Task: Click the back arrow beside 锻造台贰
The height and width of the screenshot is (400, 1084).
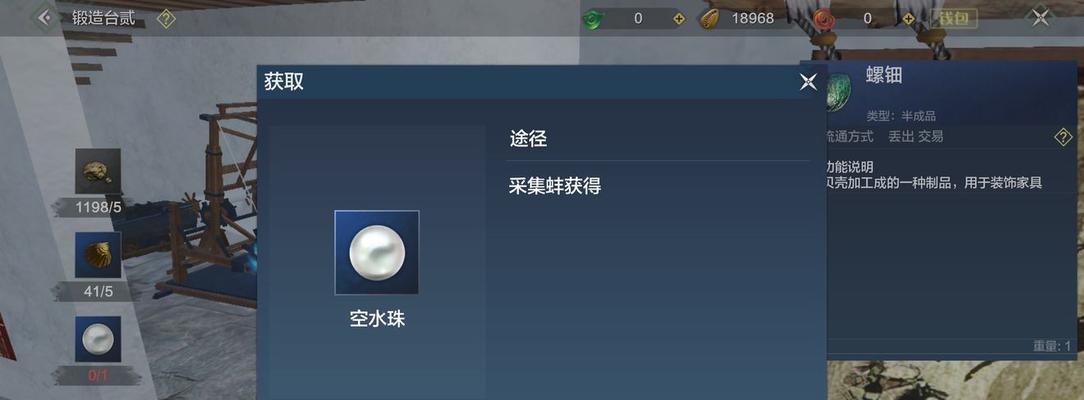Action: [x=46, y=18]
